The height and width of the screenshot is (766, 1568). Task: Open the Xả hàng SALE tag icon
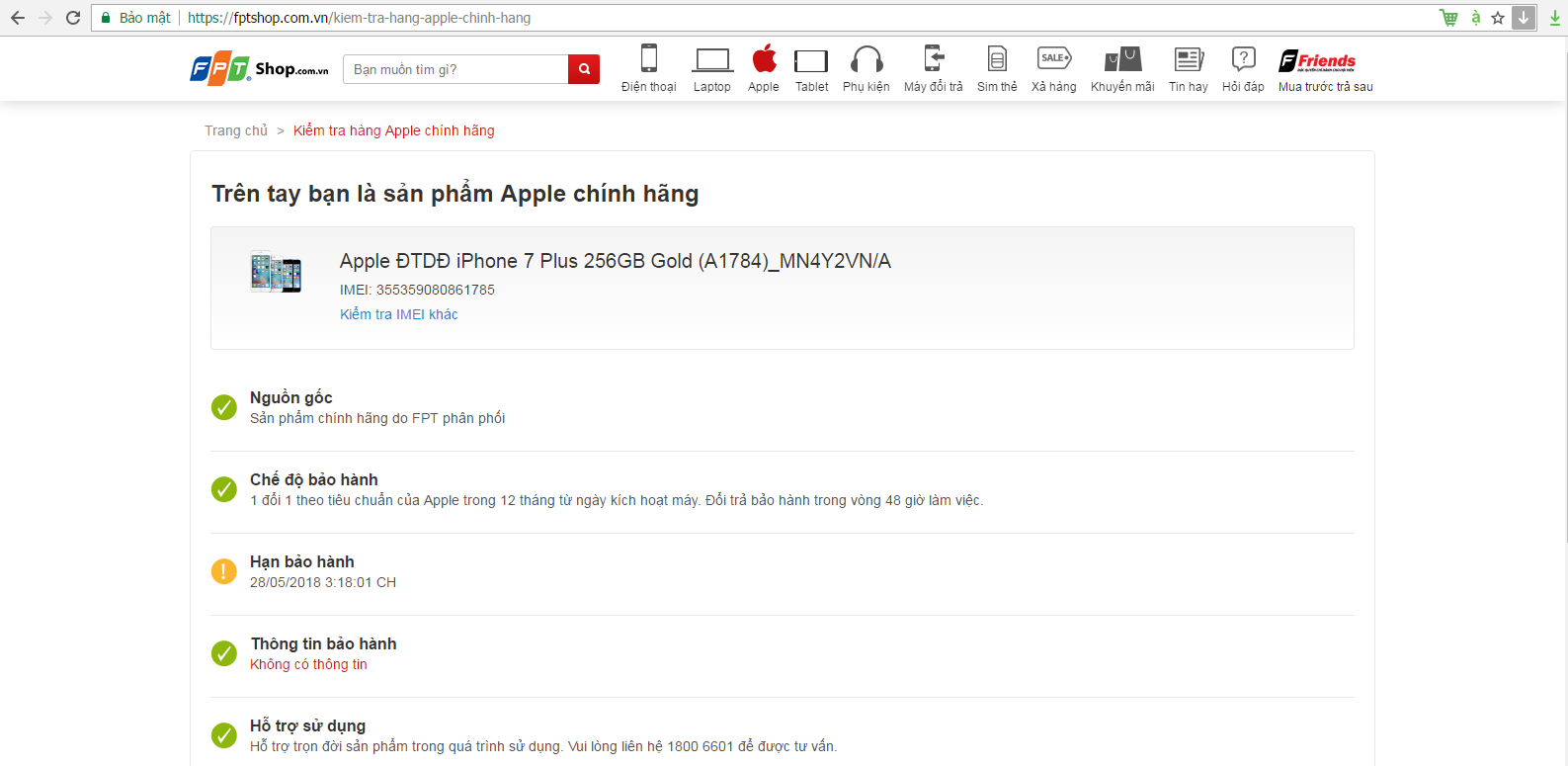(x=1054, y=58)
